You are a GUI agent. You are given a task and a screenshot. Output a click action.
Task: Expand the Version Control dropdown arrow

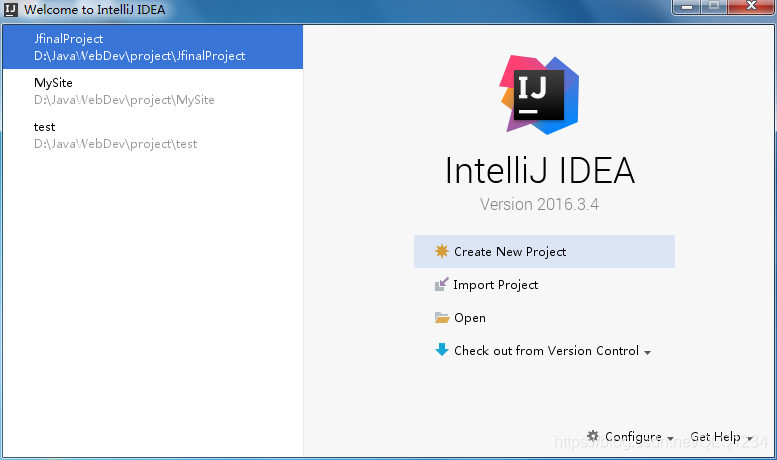(647, 352)
